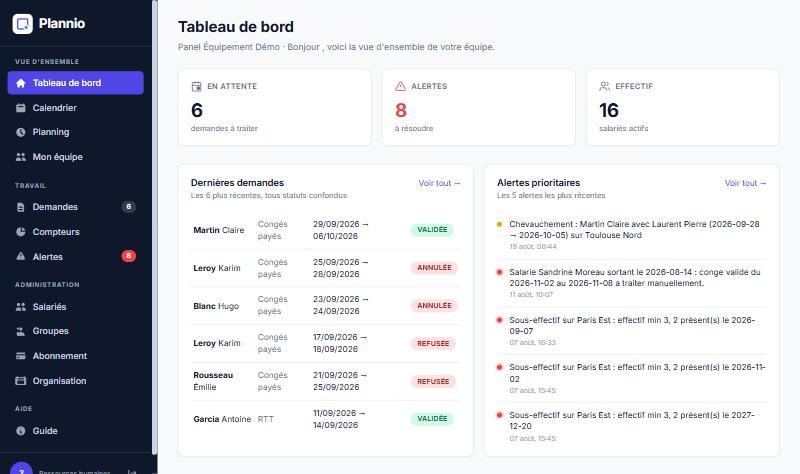
Task: Open the Tableau de bord menu item
Action: pyautogui.click(x=76, y=83)
